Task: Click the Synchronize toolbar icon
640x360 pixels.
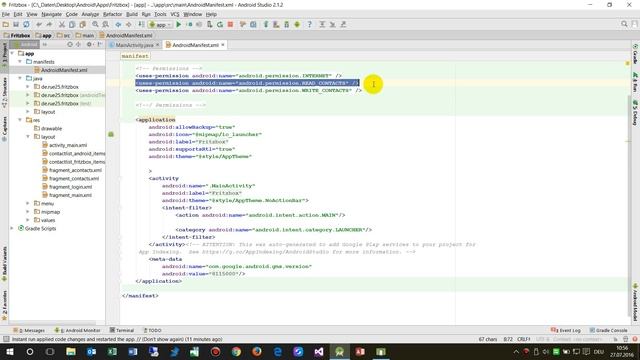Action: tap(26, 24)
